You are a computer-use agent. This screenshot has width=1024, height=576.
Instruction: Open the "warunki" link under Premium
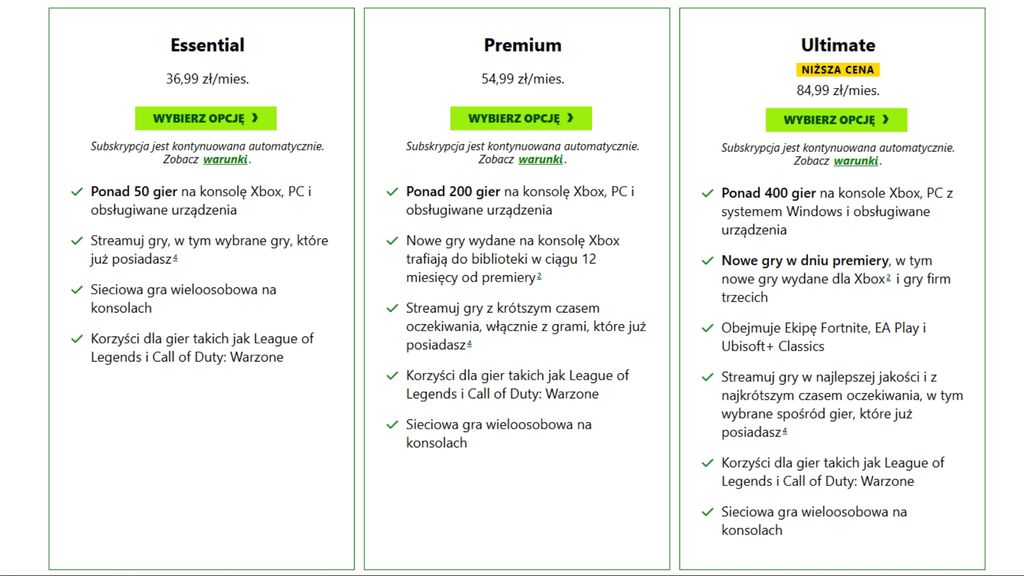(541, 159)
